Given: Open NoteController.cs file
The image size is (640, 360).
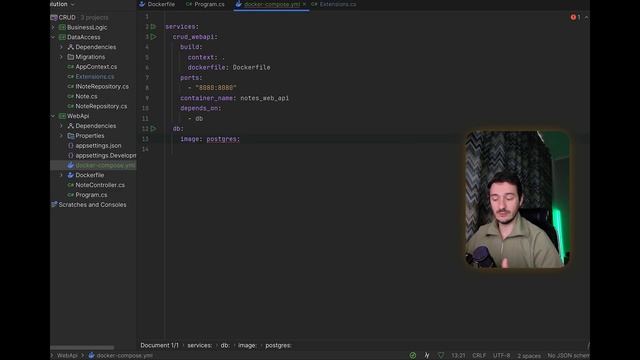Looking at the screenshot, I should click(x=100, y=185).
